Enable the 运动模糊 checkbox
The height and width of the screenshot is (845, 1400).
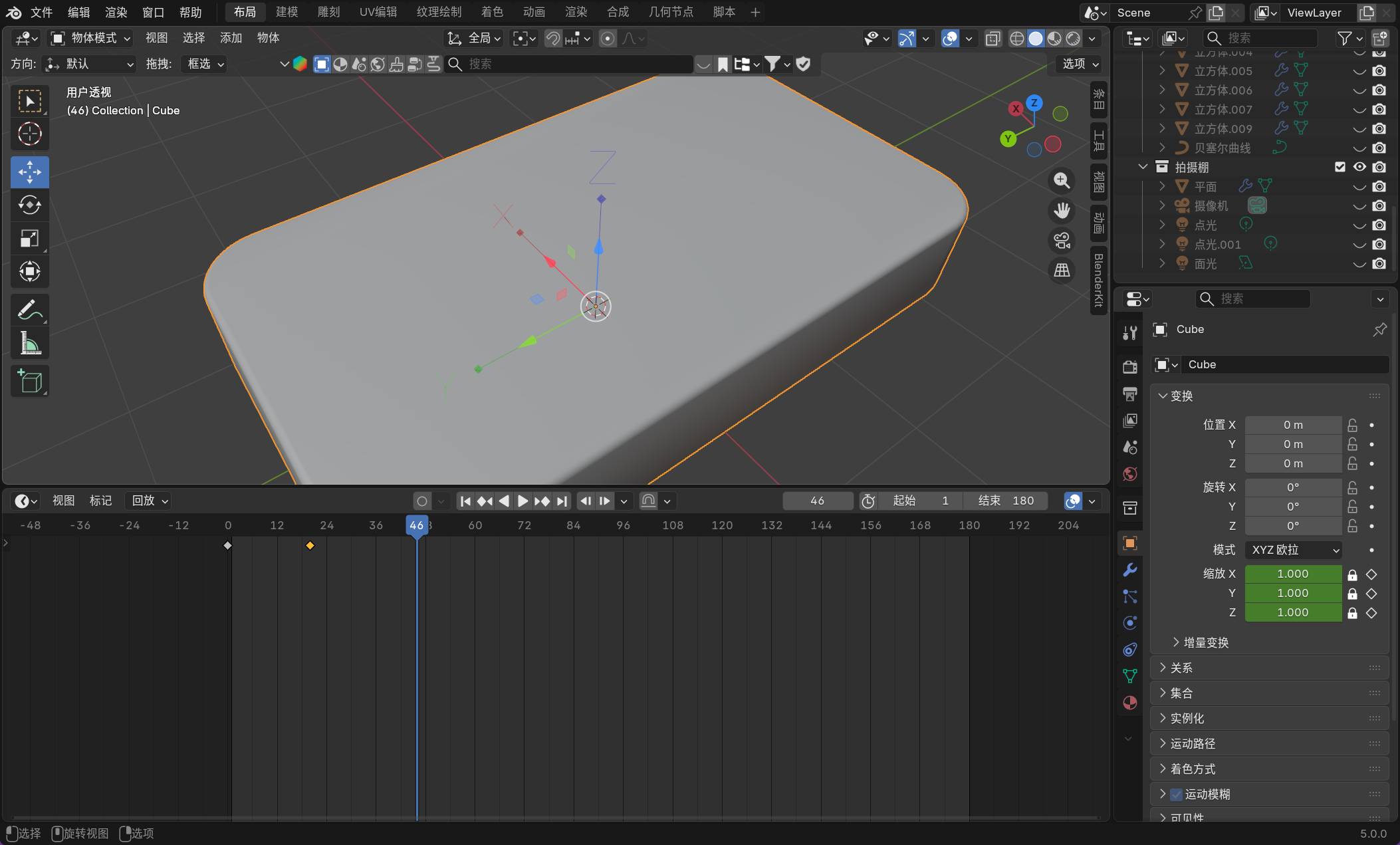click(x=1176, y=794)
